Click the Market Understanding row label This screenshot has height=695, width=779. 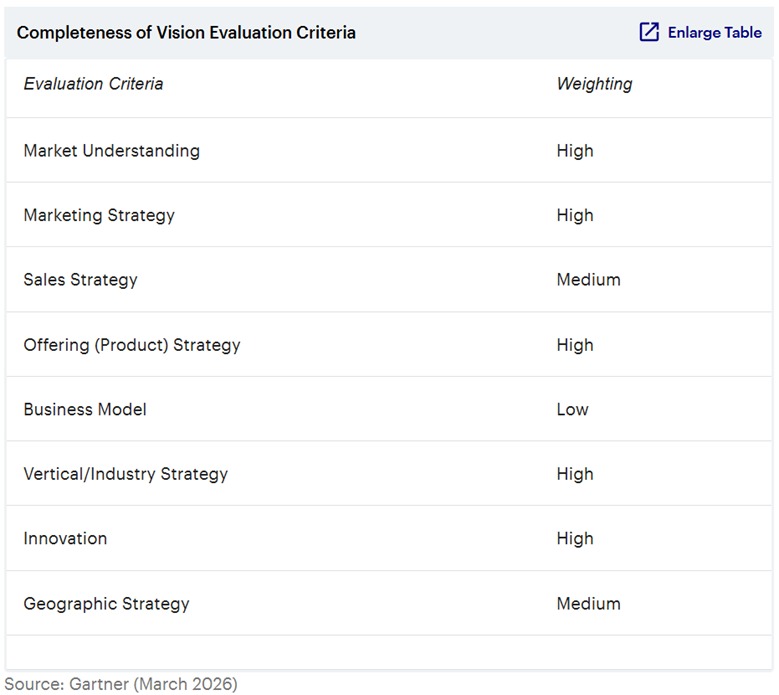(111, 151)
